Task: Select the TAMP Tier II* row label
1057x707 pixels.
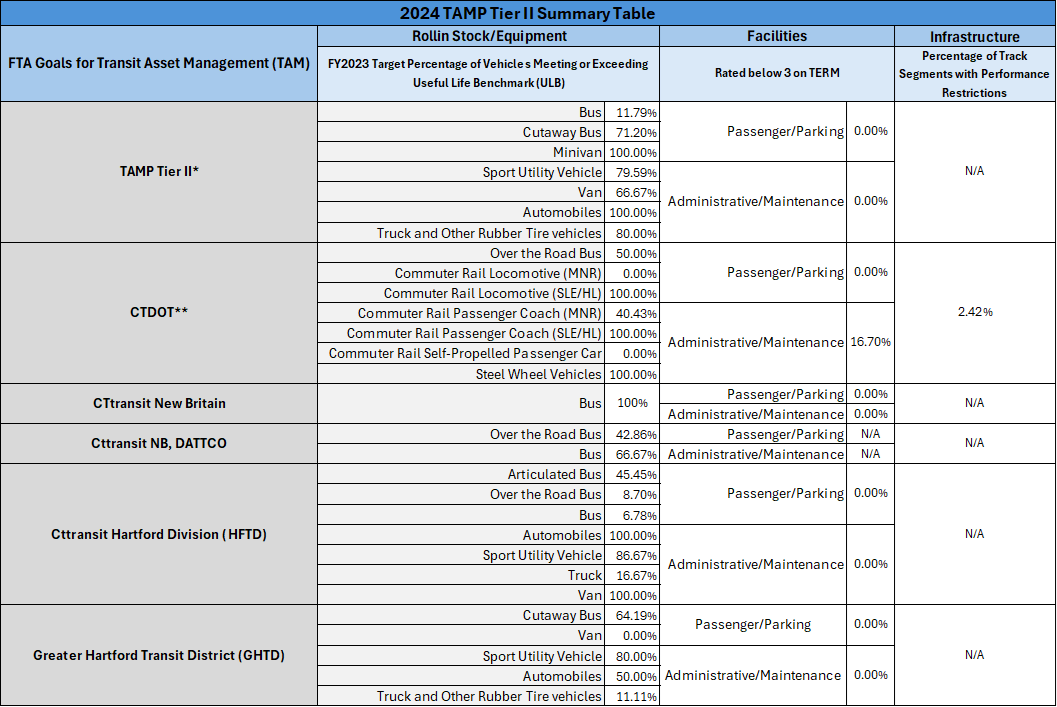Action: click(159, 171)
